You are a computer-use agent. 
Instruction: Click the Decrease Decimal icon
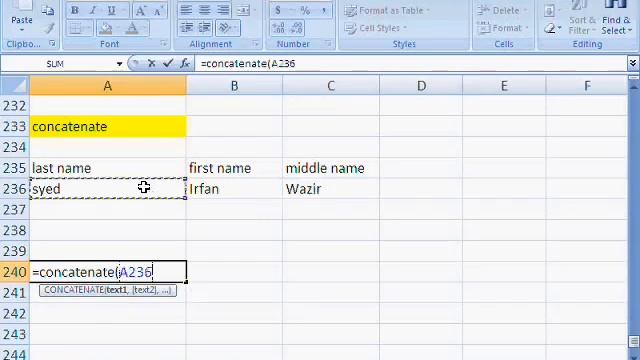296,28
